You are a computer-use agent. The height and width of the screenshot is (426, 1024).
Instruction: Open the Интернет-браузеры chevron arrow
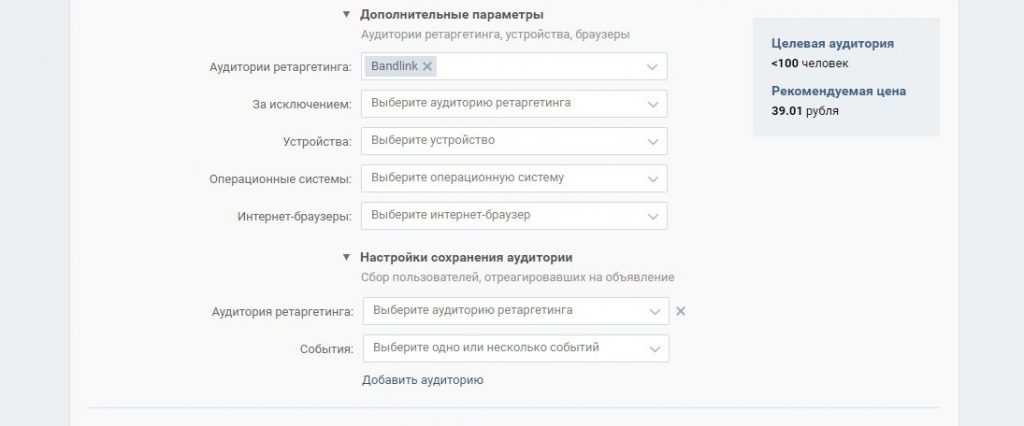tap(652, 216)
